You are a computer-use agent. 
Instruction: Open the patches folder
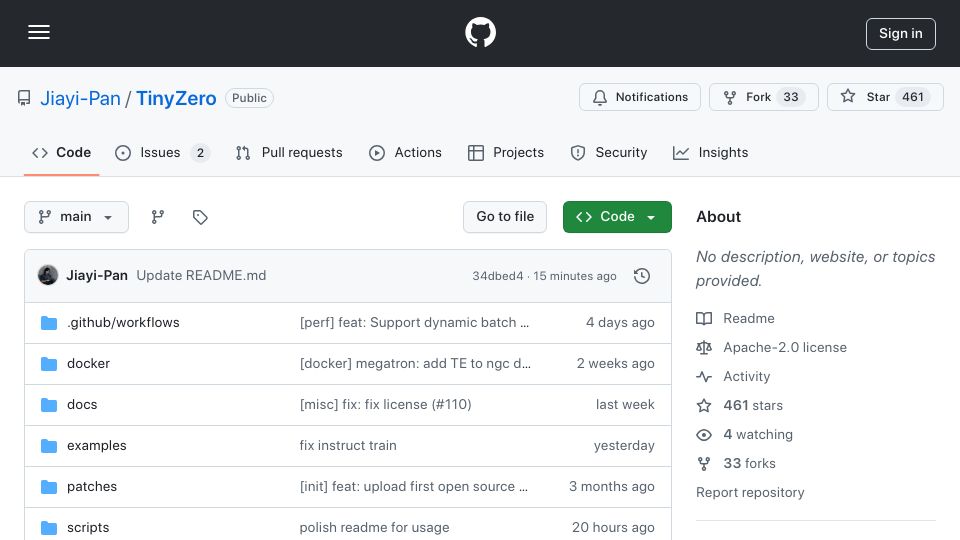(x=92, y=487)
